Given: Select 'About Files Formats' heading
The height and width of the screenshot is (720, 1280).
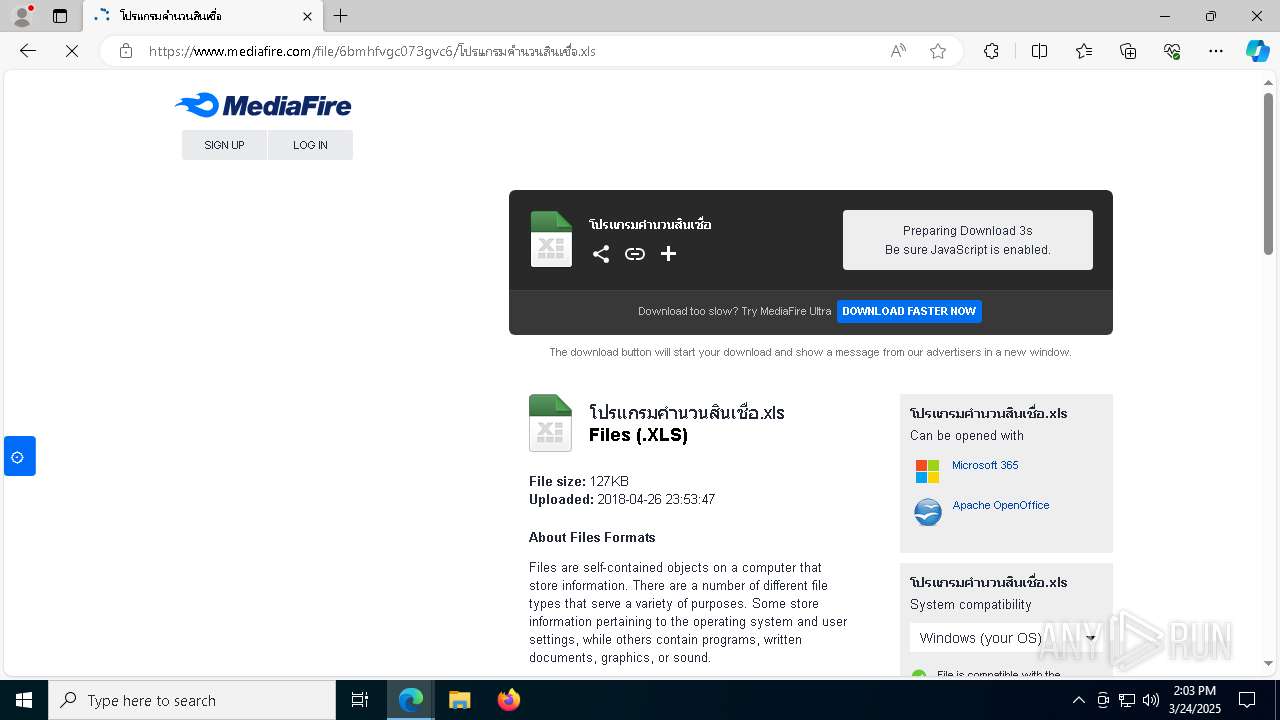Looking at the screenshot, I should tap(592, 537).
